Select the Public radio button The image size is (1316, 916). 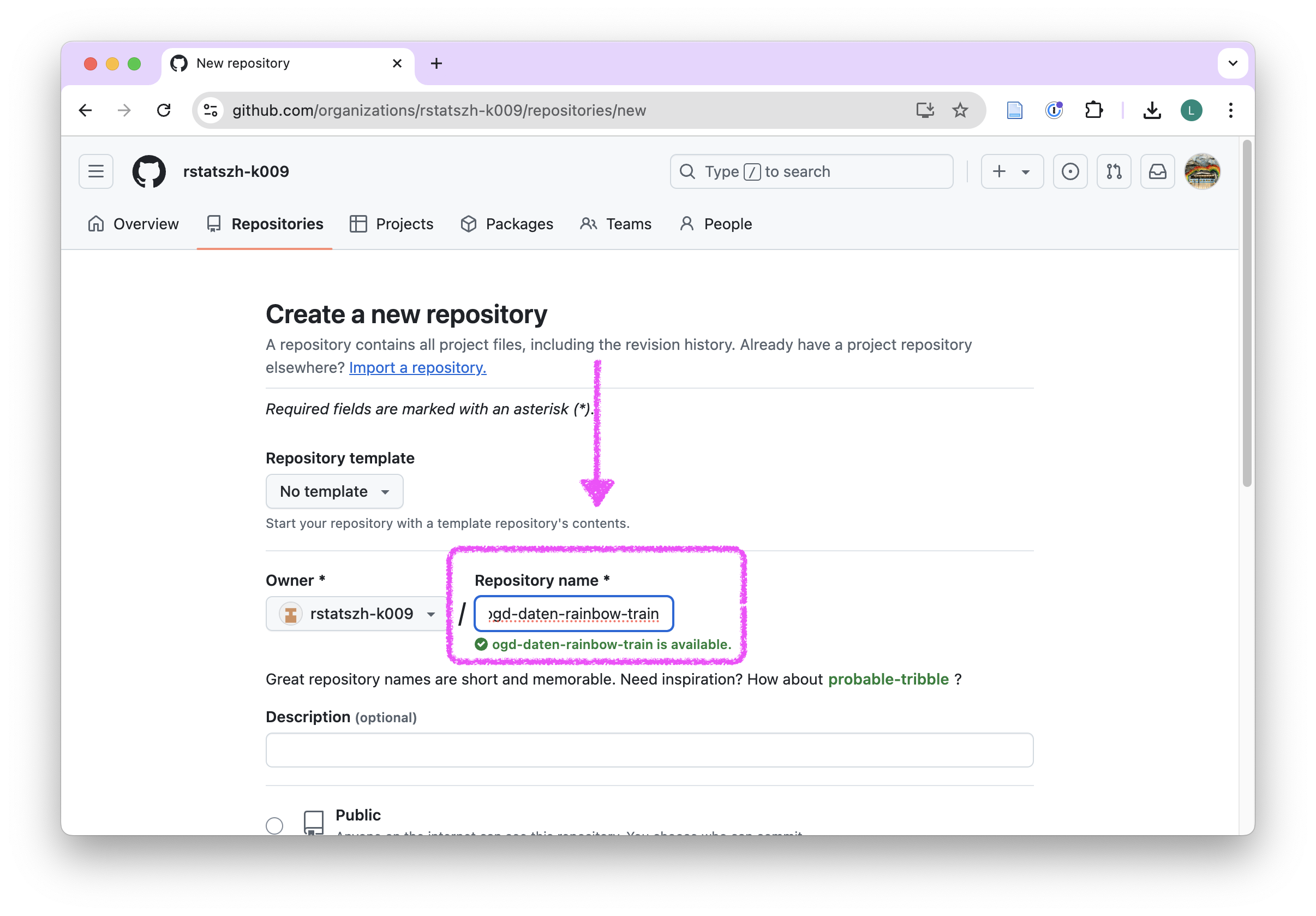pos(274,825)
